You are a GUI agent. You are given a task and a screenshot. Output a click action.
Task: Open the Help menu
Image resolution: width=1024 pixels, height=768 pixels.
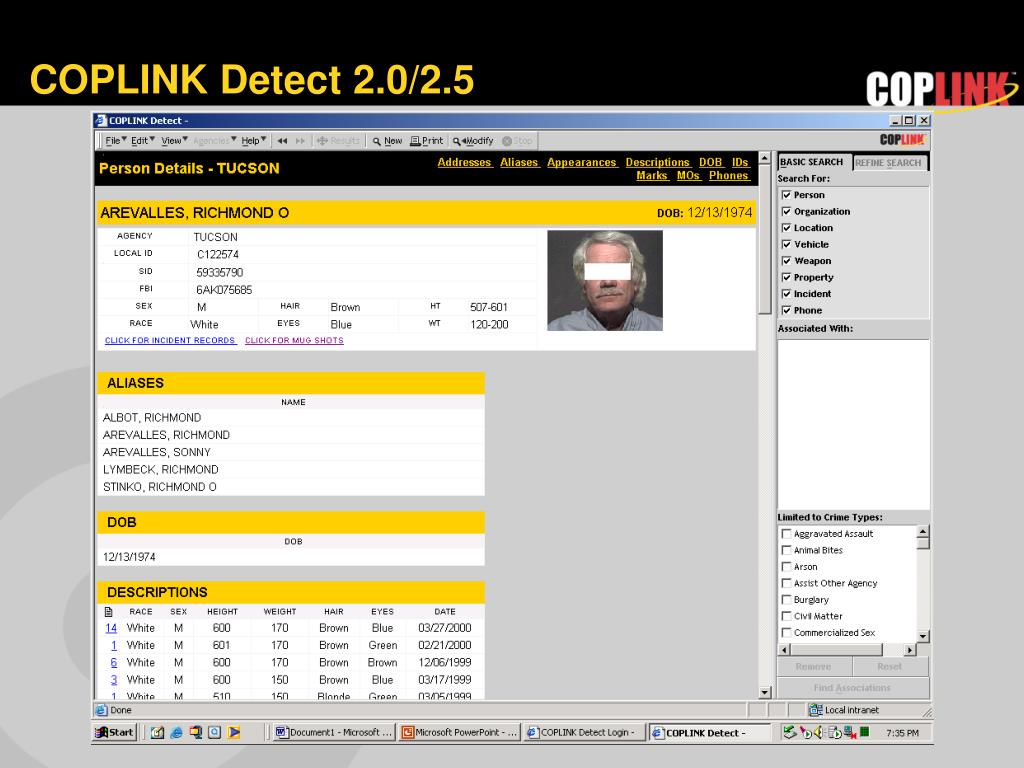[253, 140]
